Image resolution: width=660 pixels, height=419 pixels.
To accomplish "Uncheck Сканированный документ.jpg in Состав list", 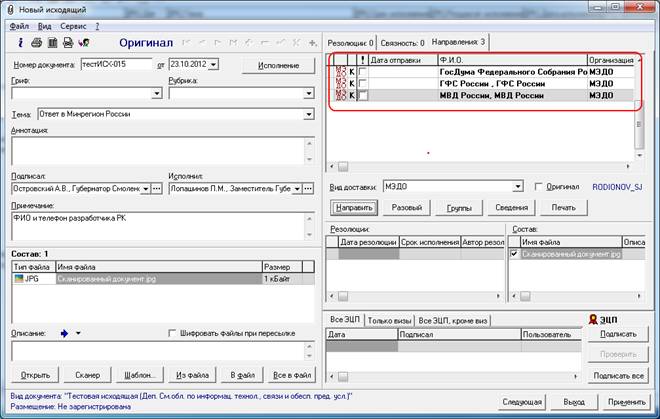I will 514,255.
